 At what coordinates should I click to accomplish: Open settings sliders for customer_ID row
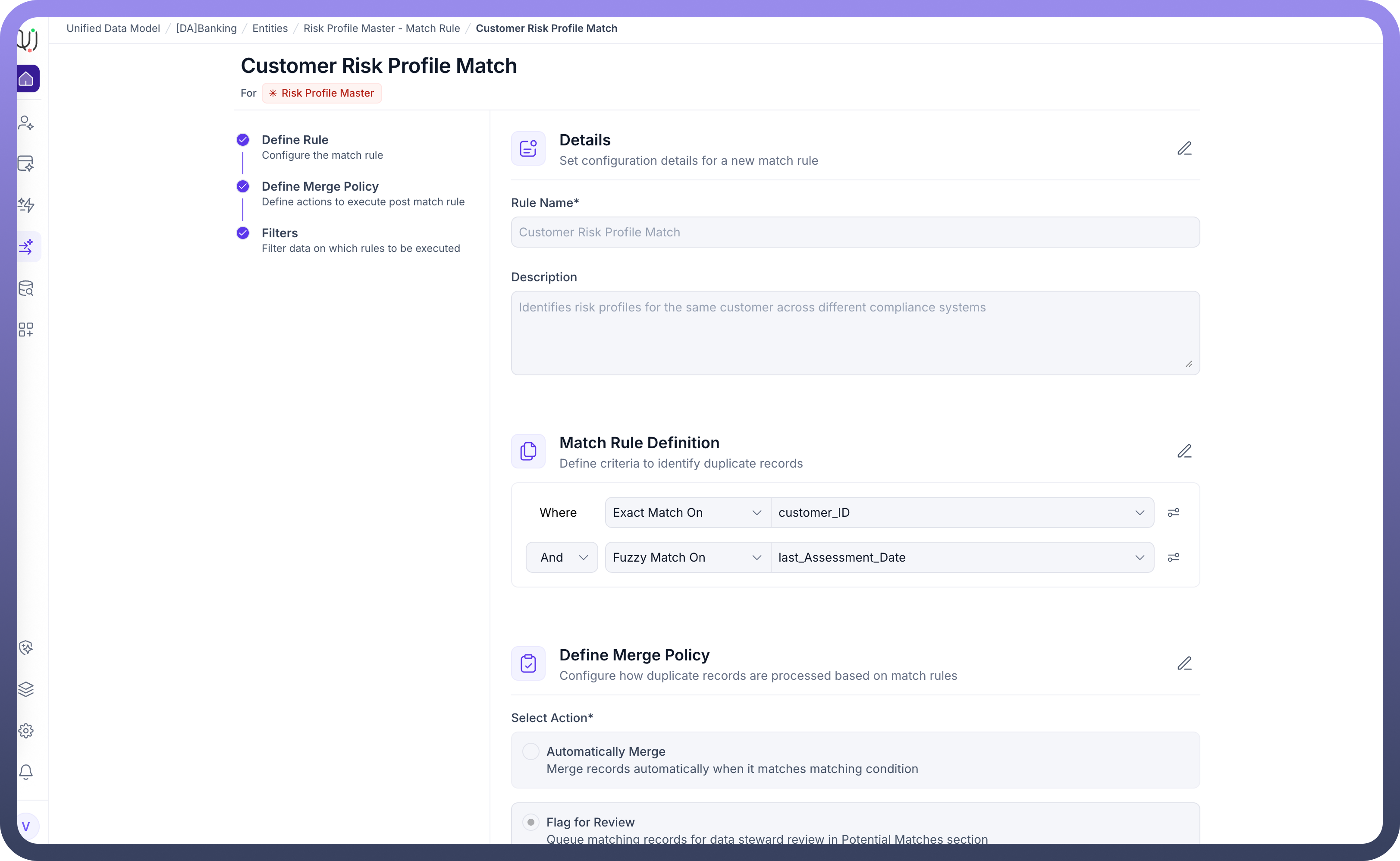[1173, 512]
